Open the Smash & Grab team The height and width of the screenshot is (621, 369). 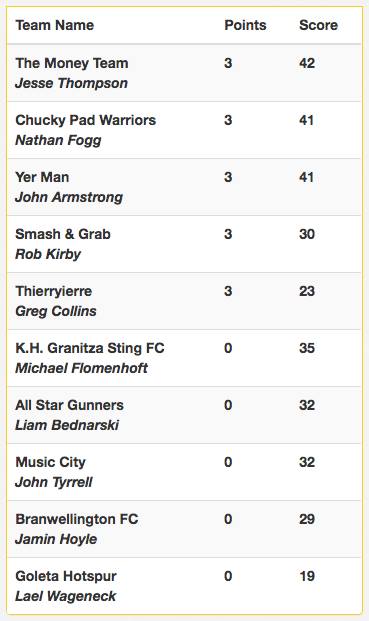tap(63, 234)
